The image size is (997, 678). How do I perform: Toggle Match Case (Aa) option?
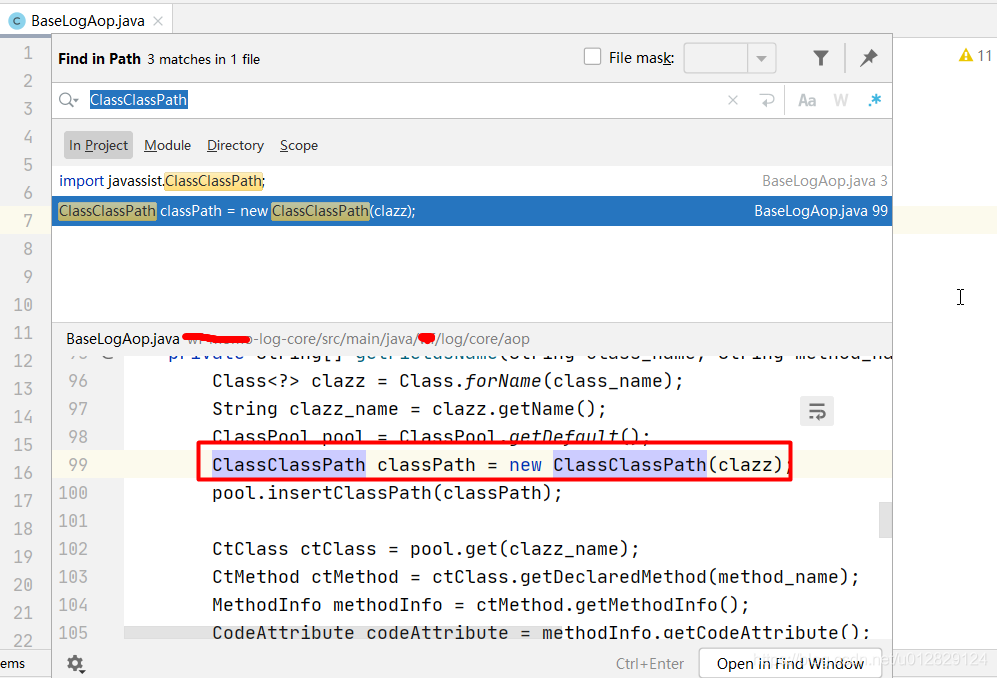(807, 100)
